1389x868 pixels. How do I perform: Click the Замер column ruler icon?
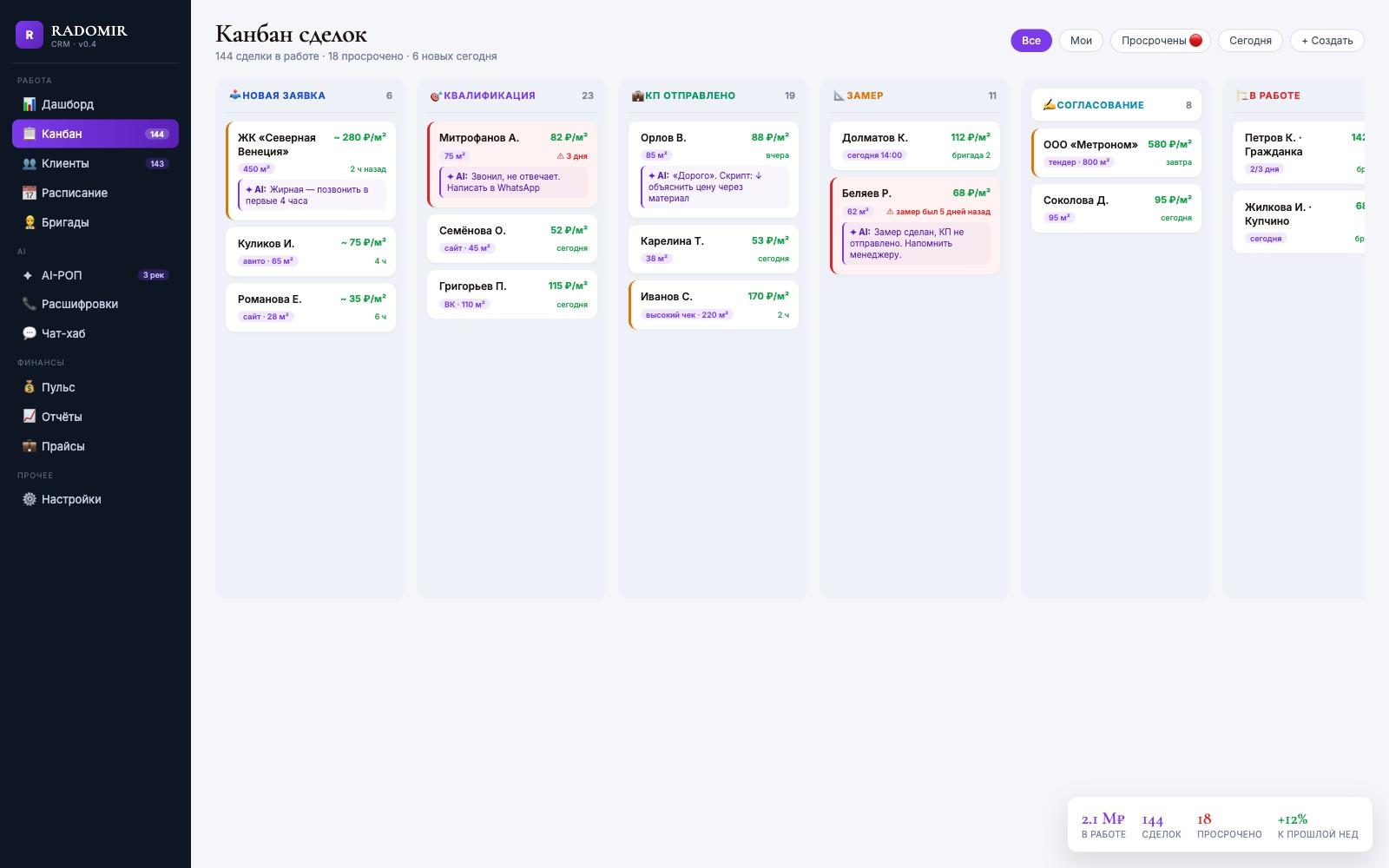[839, 95]
